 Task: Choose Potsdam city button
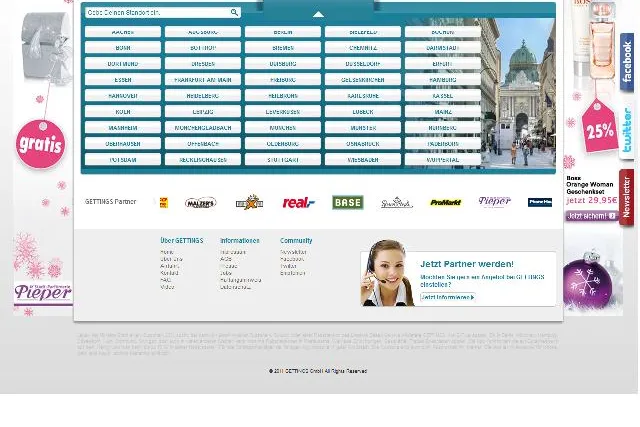click(123, 160)
